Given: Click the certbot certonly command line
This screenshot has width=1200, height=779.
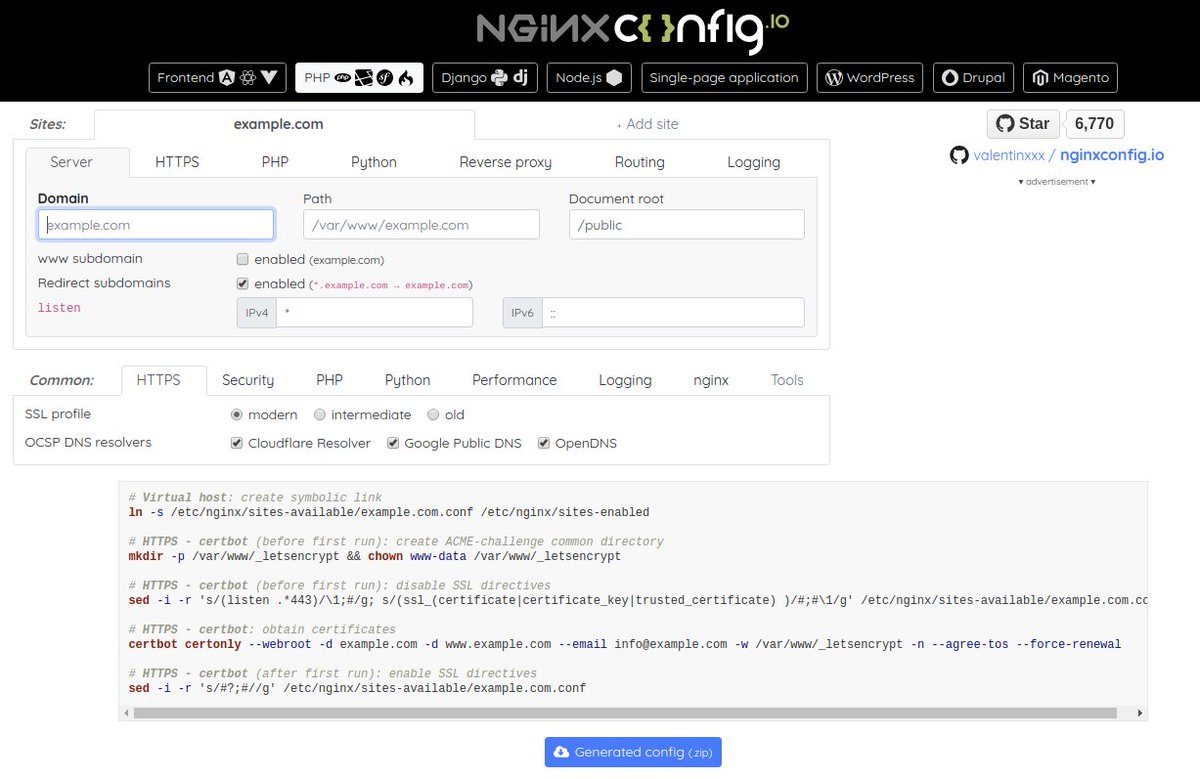Looking at the screenshot, I should coord(625,644).
